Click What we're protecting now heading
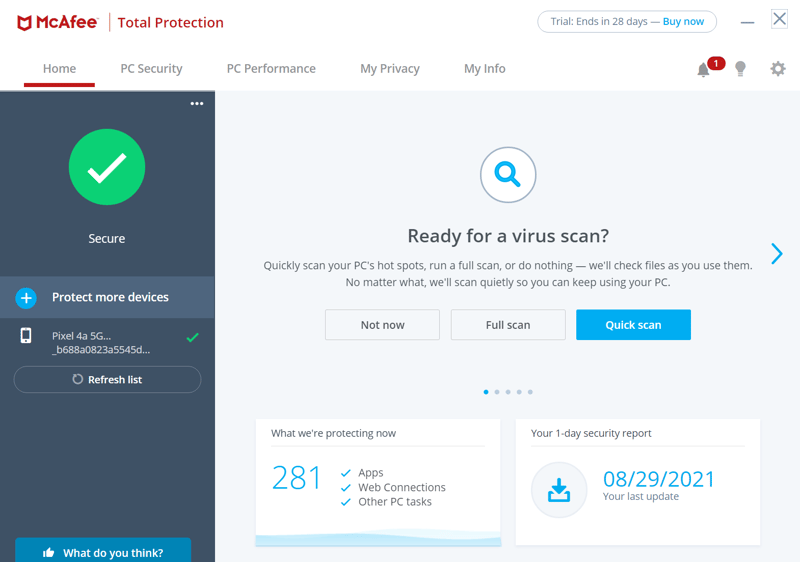The image size is (800, 562). coord(333,433)
